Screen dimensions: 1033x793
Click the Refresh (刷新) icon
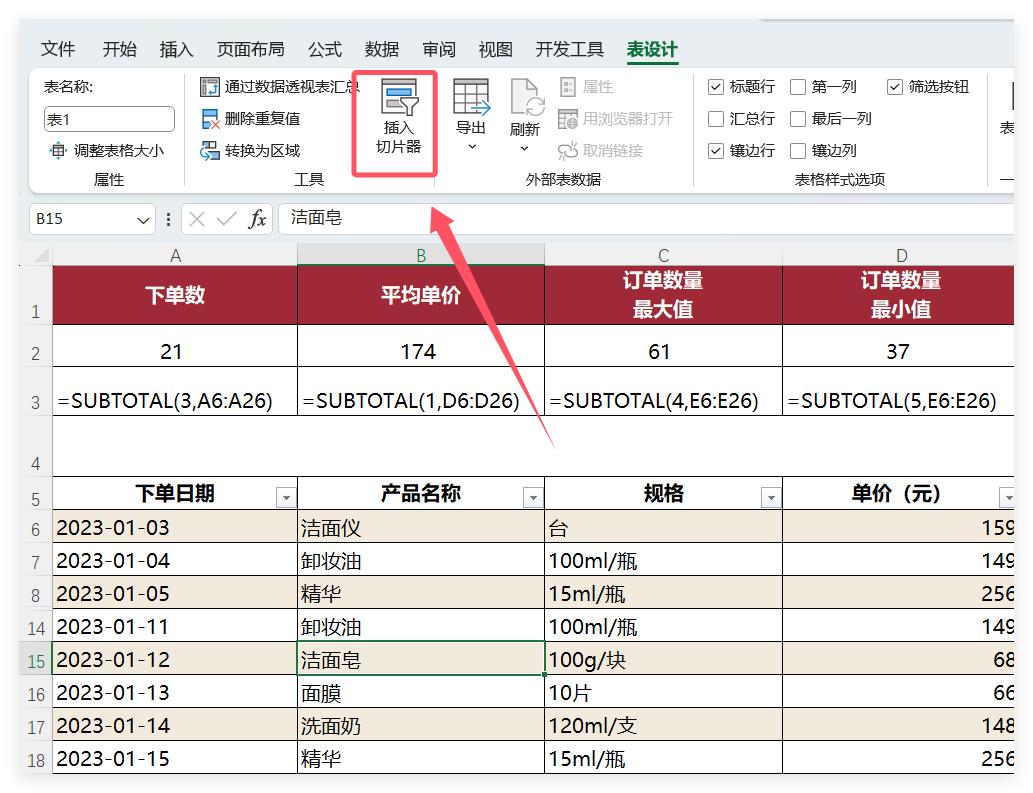click(x=526, y=97)
